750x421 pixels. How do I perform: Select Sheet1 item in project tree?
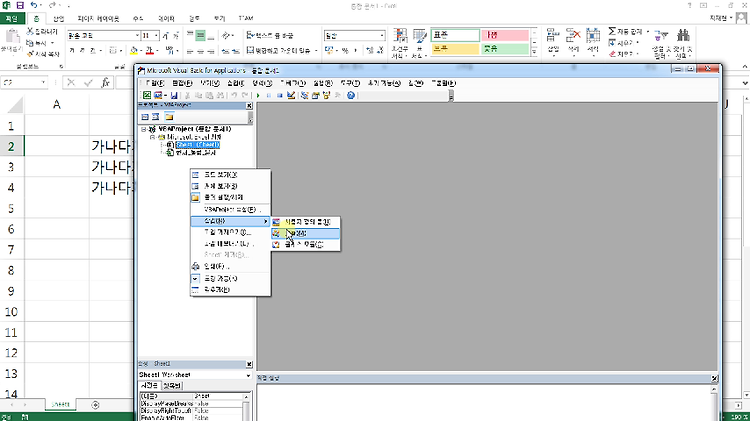[x=198, y=144]
